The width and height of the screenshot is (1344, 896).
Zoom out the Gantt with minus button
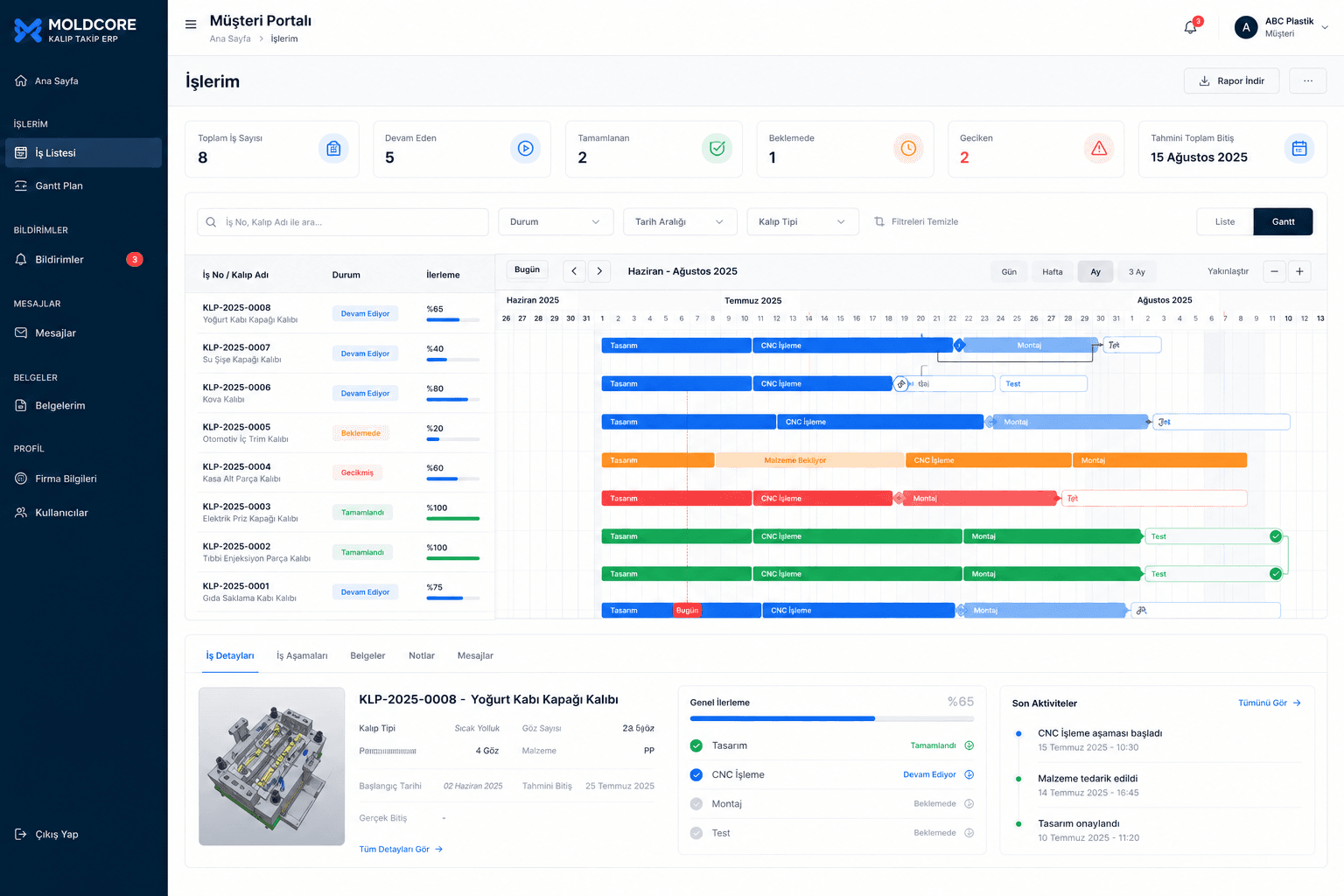tap(1275, 271)
